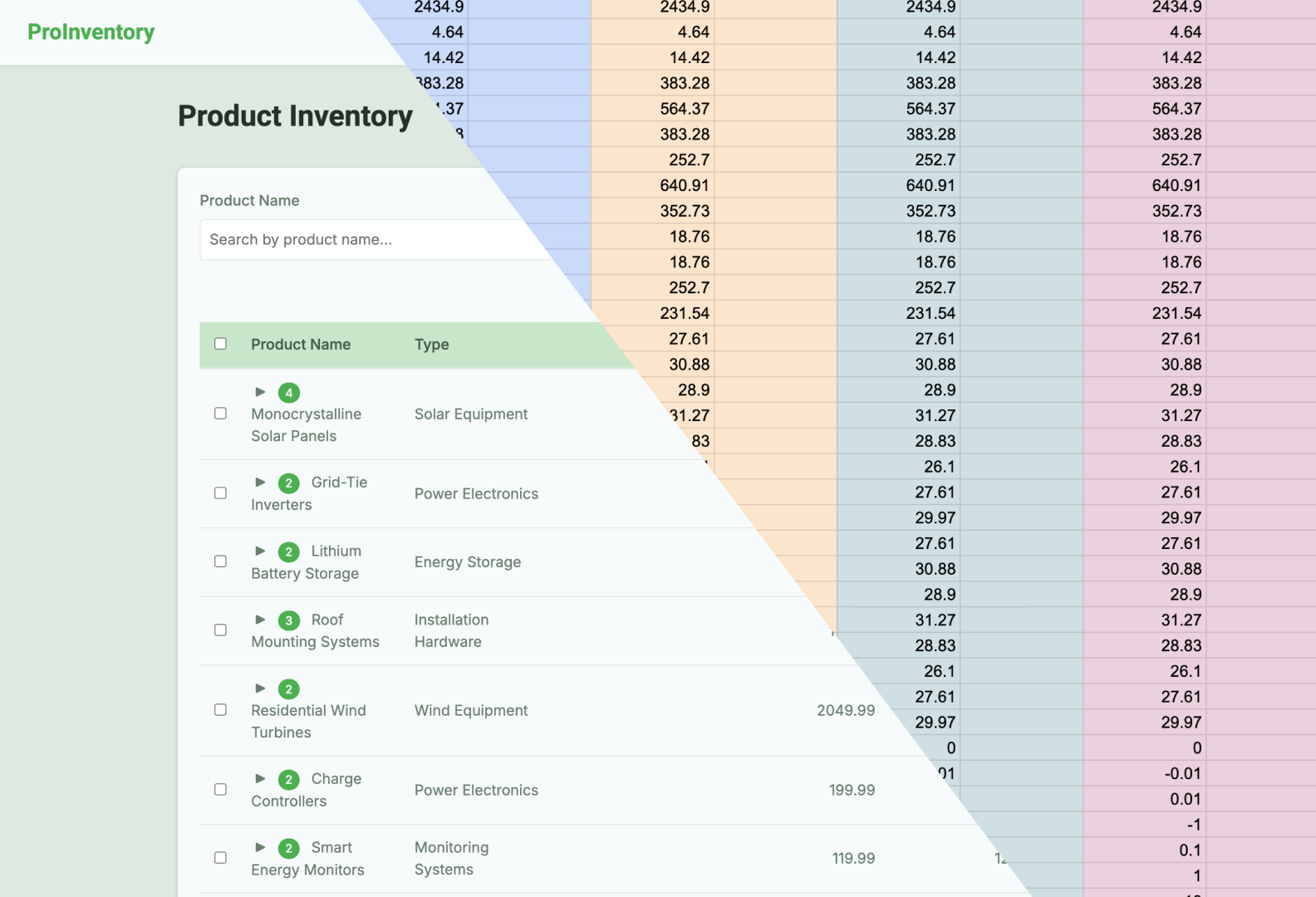This screenshot has height=897, width=1316.
Task: Tick the Charge Controllers row checkbox
Action: tap(220, 790)
